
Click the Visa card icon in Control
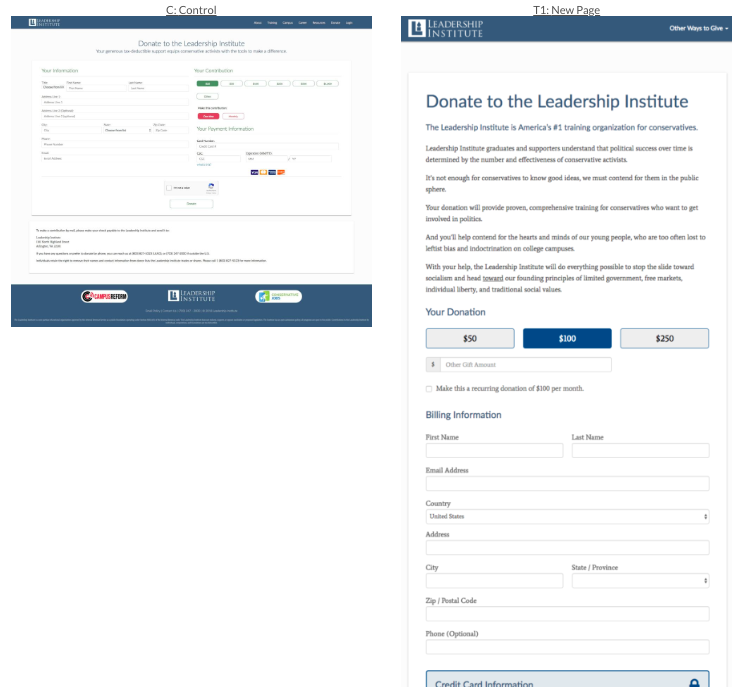click(254, 172)
